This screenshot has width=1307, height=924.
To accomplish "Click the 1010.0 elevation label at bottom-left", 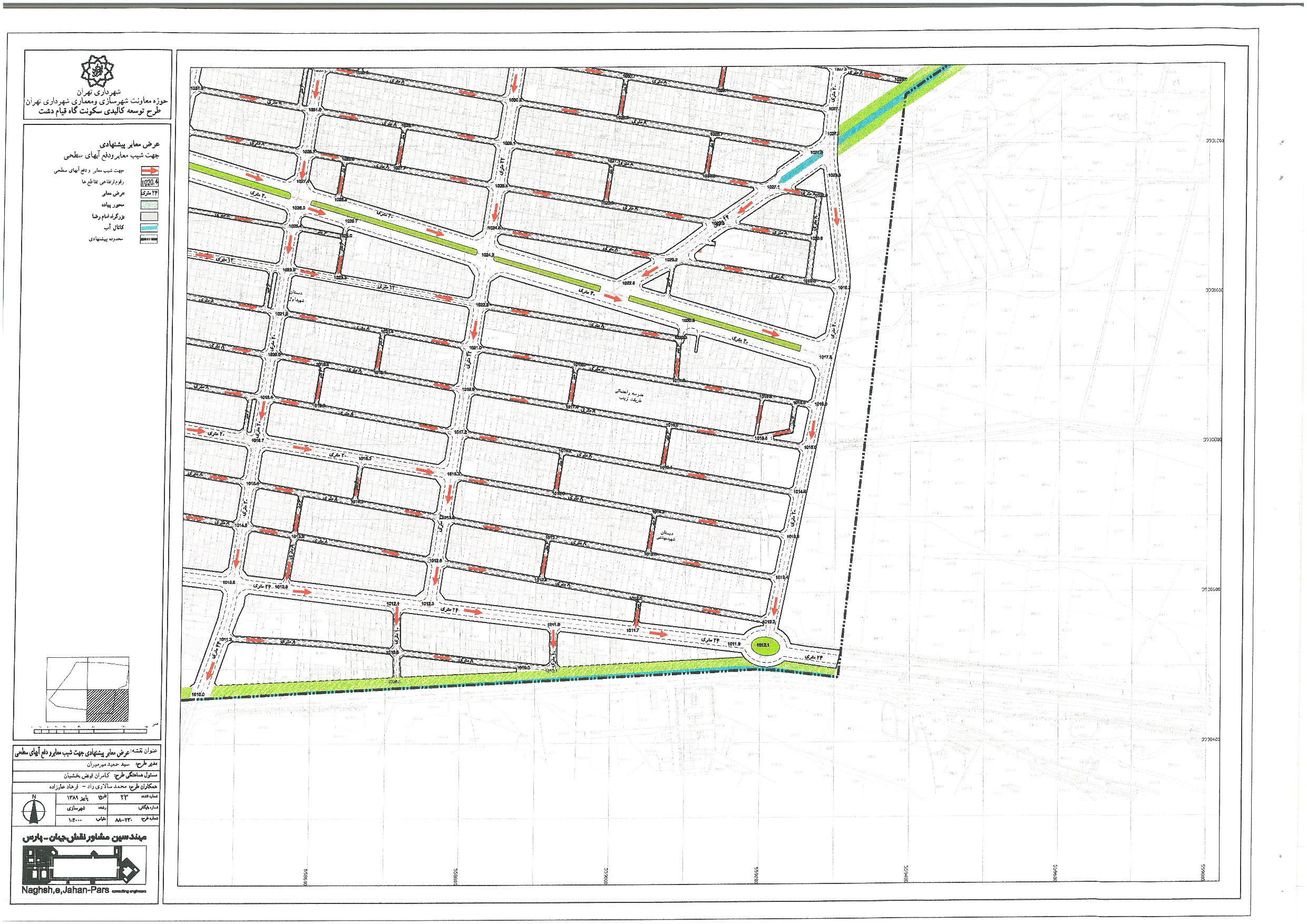I will click(x=198, y=695).
